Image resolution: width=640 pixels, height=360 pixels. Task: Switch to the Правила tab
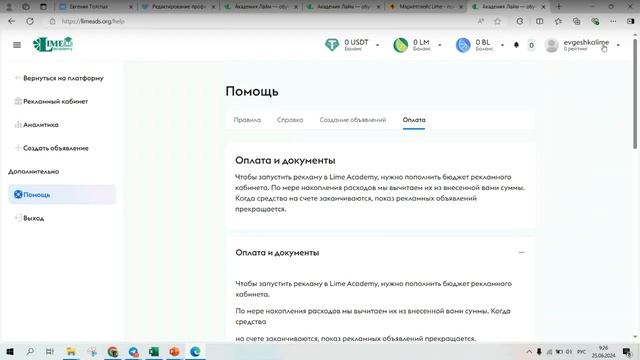pyautogui.click(x=247, y=120)
